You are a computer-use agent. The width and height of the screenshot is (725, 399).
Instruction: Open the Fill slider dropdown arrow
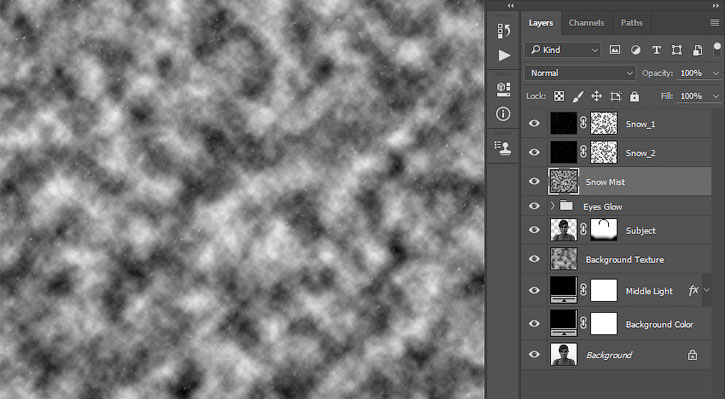pyautogui.click(x=716, y=96)
